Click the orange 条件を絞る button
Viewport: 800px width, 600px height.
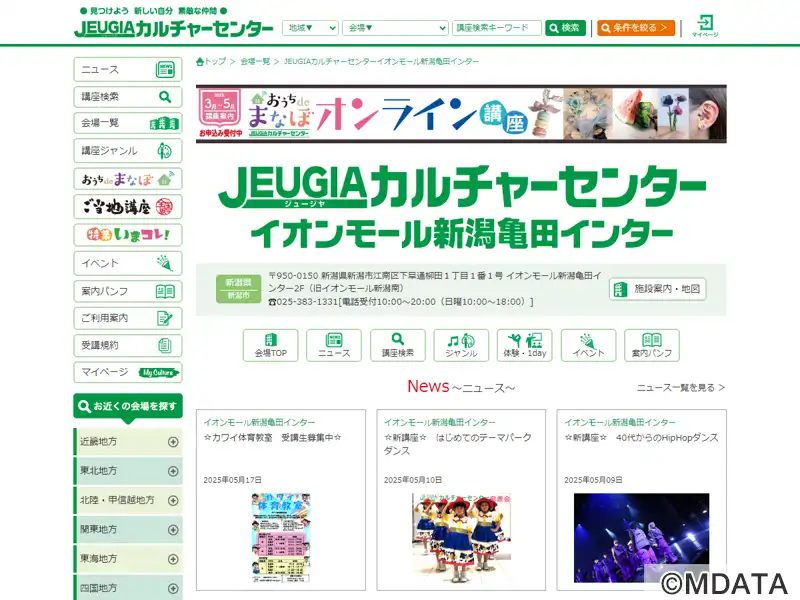click(x=636, y=28)
